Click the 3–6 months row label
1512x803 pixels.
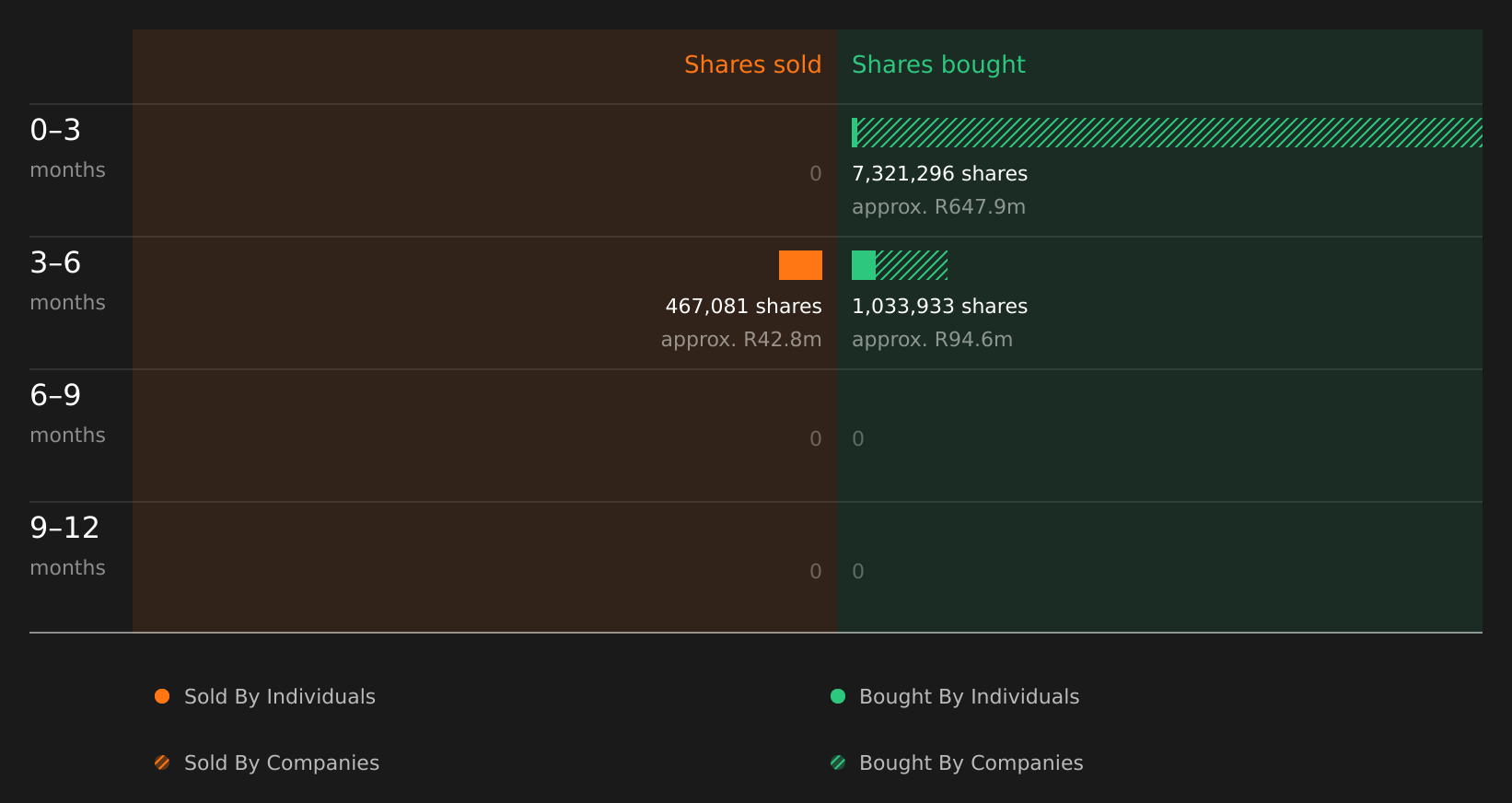pyautogui.click(x=67, y=281)
